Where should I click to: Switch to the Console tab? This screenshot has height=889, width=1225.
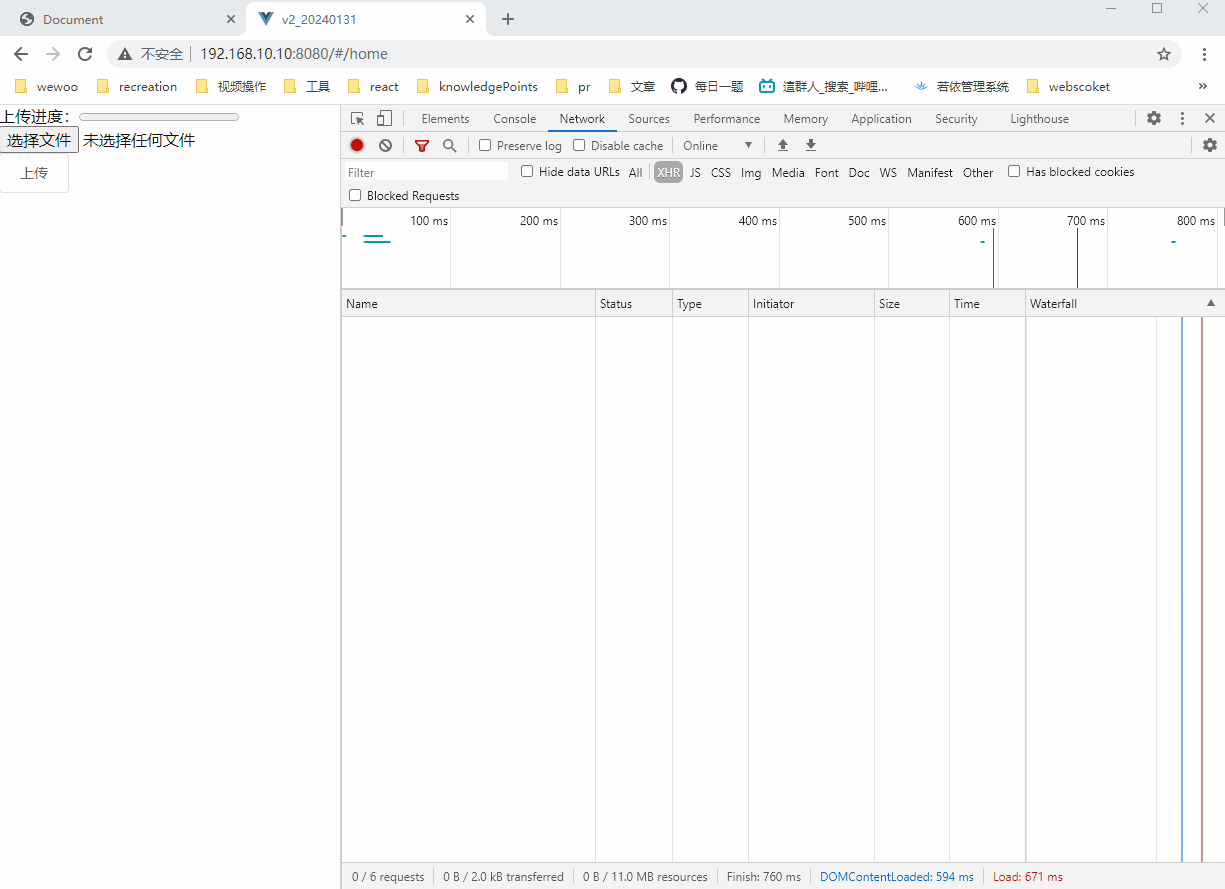pos(514,118)
